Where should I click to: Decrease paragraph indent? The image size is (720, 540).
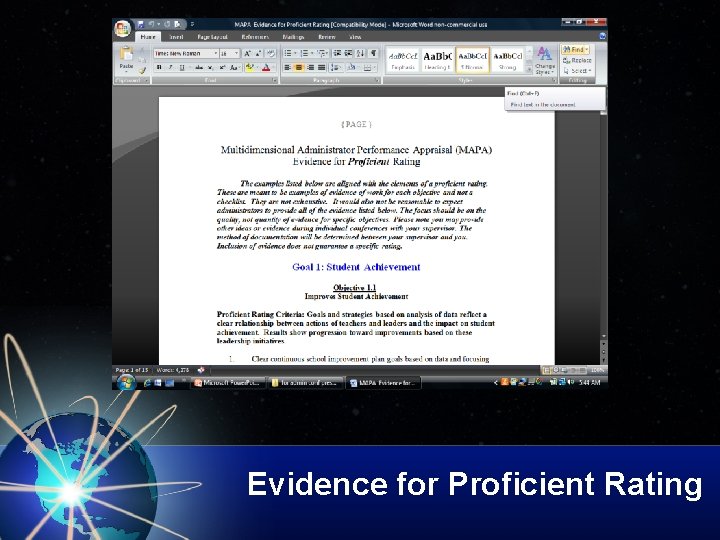click(337, 53)
